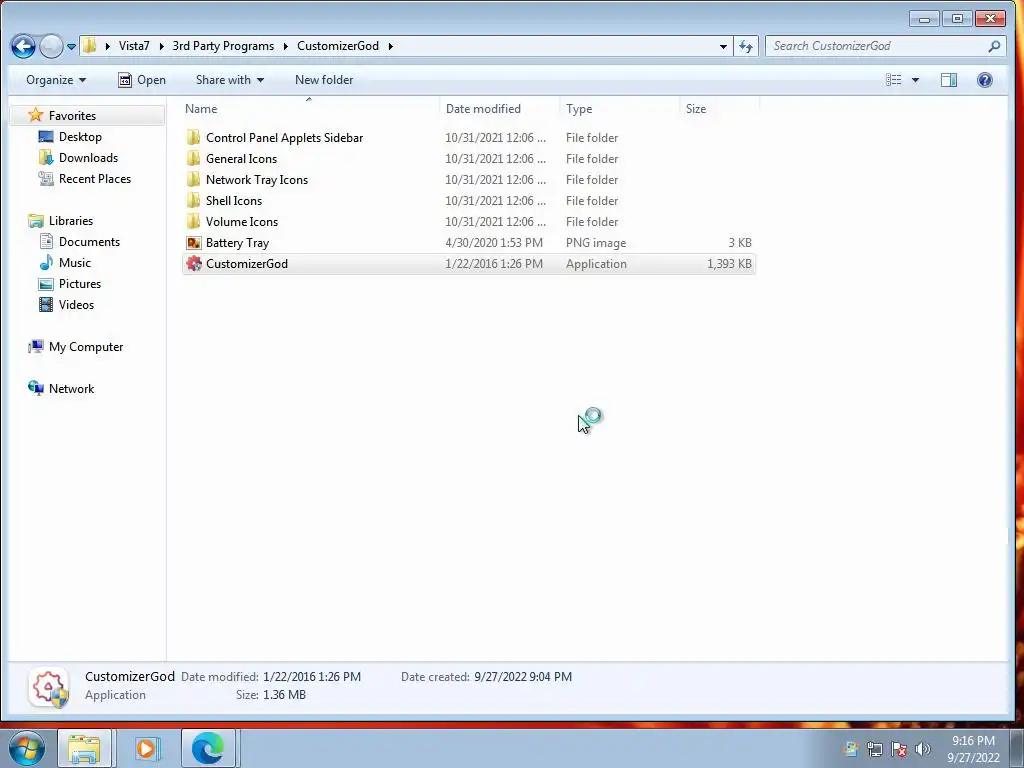Open Help with question mark icon
This screenshot has width=1024, height=768.
985,80
